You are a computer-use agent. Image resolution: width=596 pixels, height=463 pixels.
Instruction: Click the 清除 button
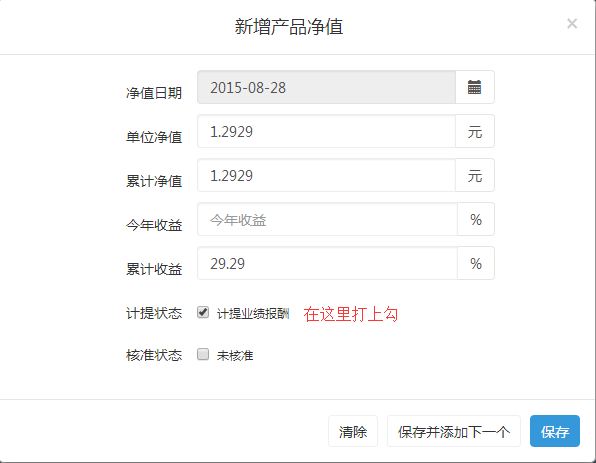pyautogui.click(x=353, y=431)
